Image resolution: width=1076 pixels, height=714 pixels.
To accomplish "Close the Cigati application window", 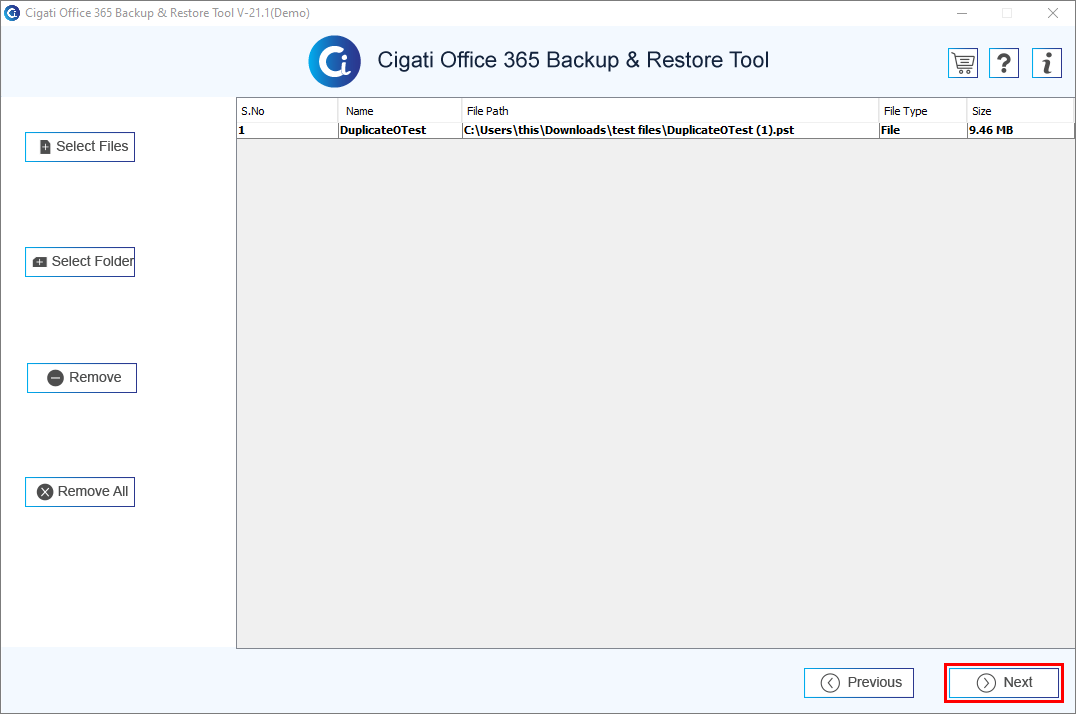I will tap(1053, 13).
